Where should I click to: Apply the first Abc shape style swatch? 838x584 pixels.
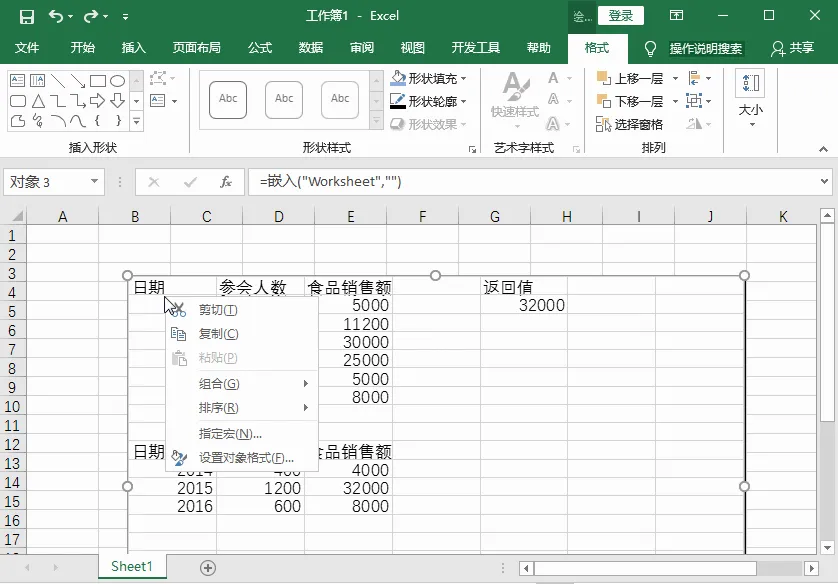(x=228, y=99)
